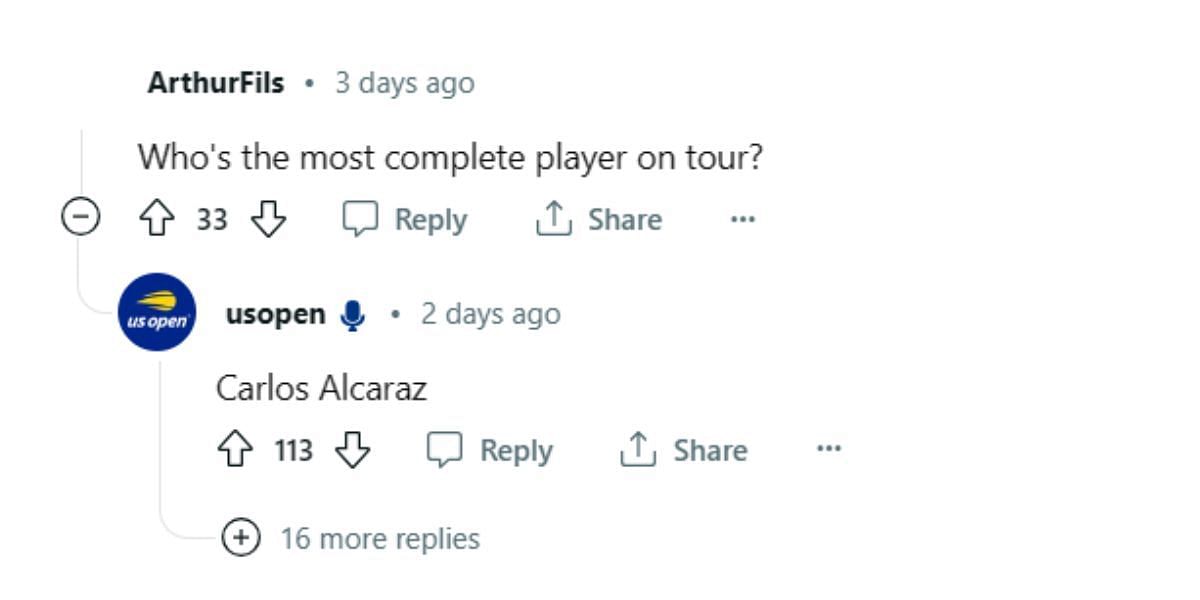Click the microphone flair icon beside usopen
The width and height of the screenshot is (1200, 600).
(x=352, y=315)
